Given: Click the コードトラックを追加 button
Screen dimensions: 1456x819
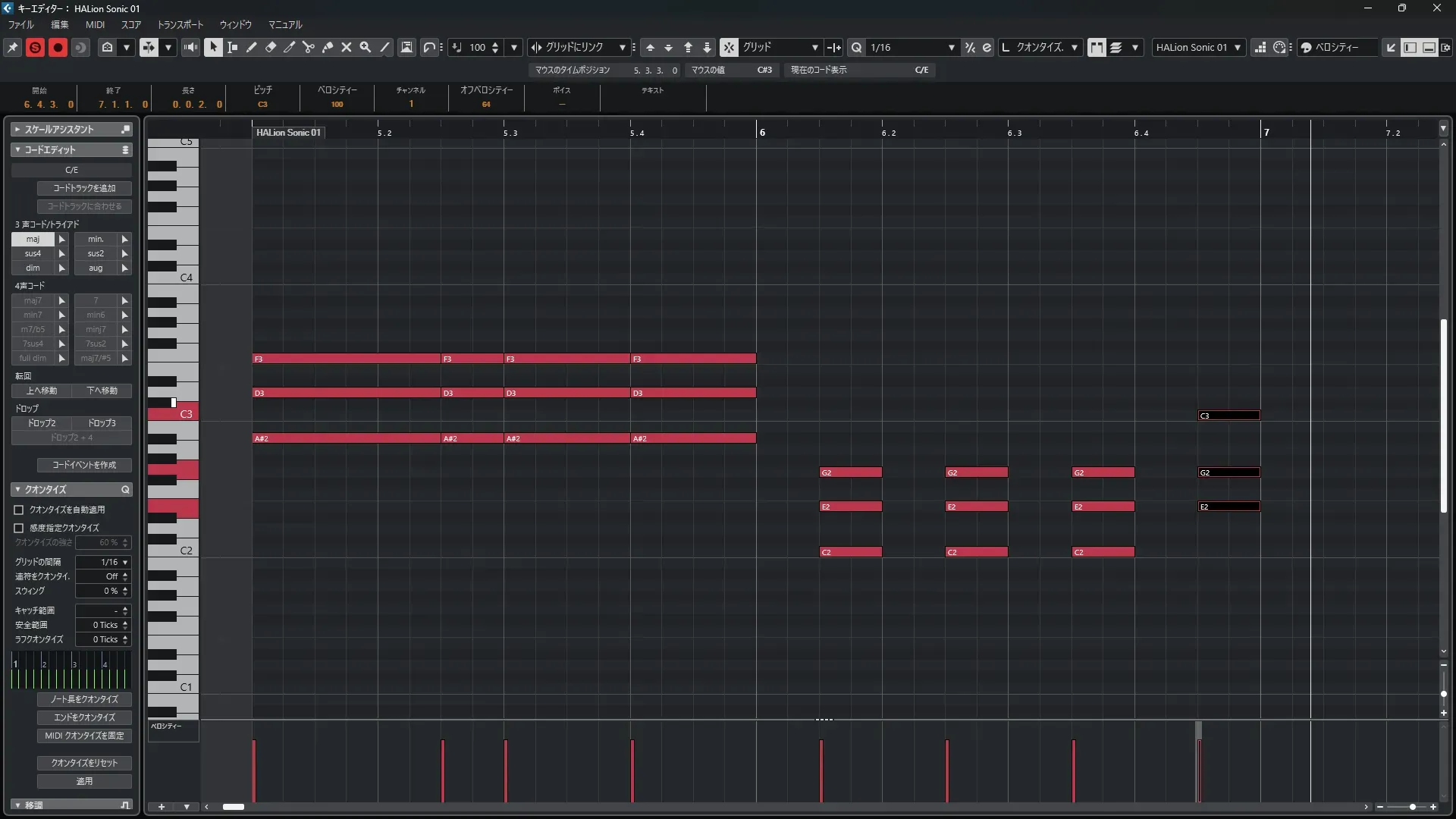Looking at the screenshot, I should tap(84, 188).
